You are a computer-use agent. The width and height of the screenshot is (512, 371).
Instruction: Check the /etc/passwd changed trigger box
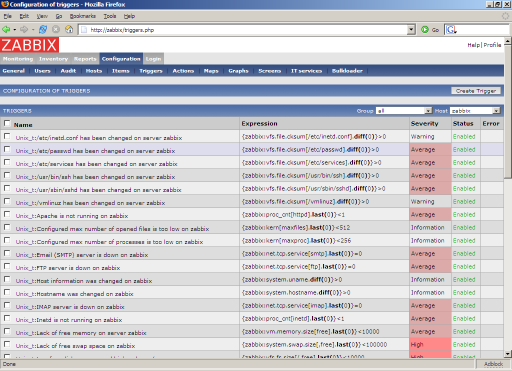pos(7,149)
